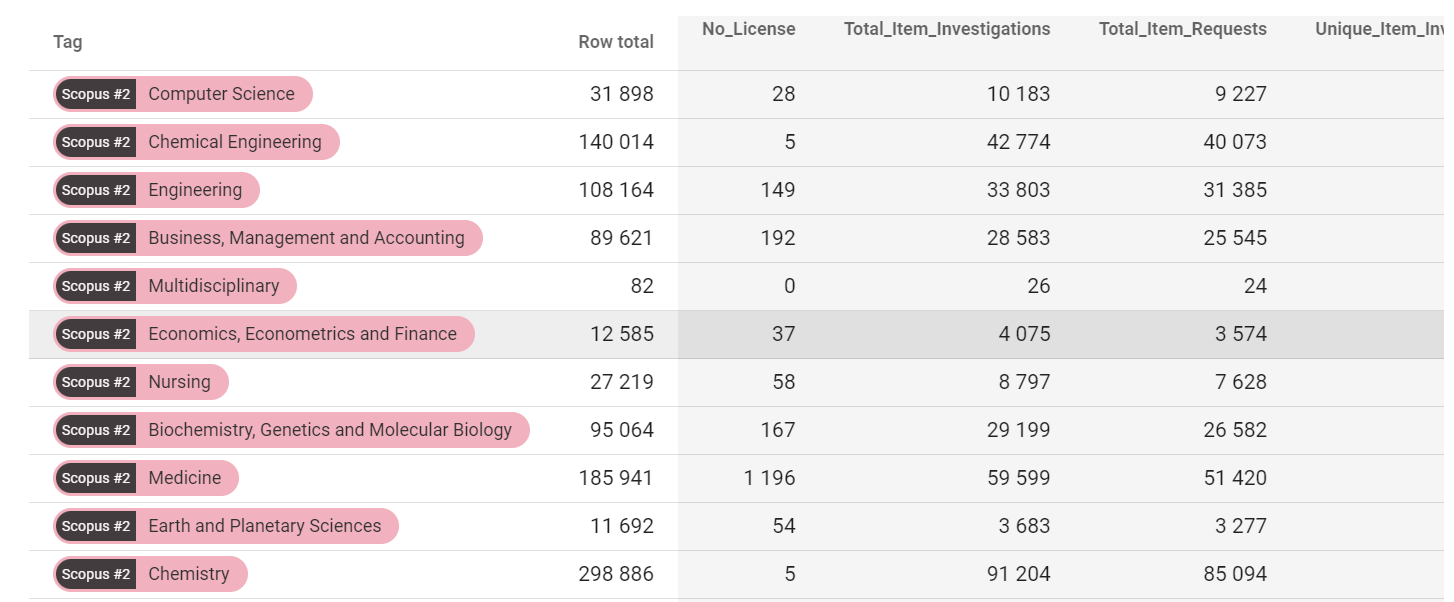The width and height of the screenshot is (1454, 602).
Task: Click requests value 26 582
Action: (1235, 430)
